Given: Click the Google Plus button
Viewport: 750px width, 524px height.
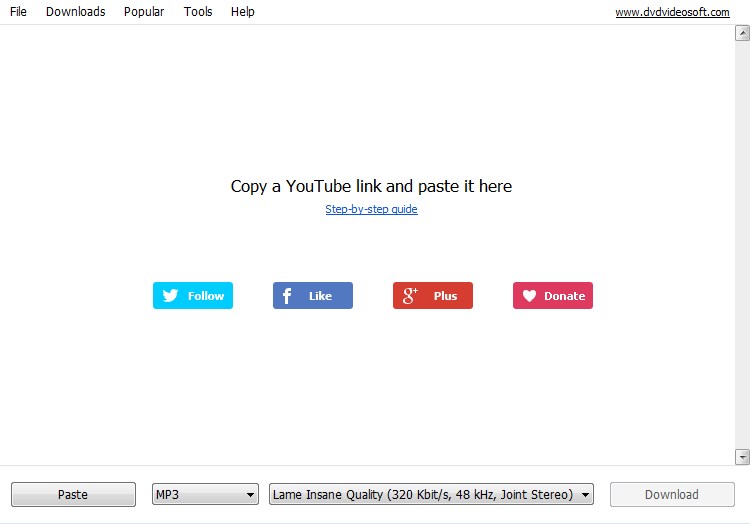Looking at the screenshot, I should click(433, 295).
